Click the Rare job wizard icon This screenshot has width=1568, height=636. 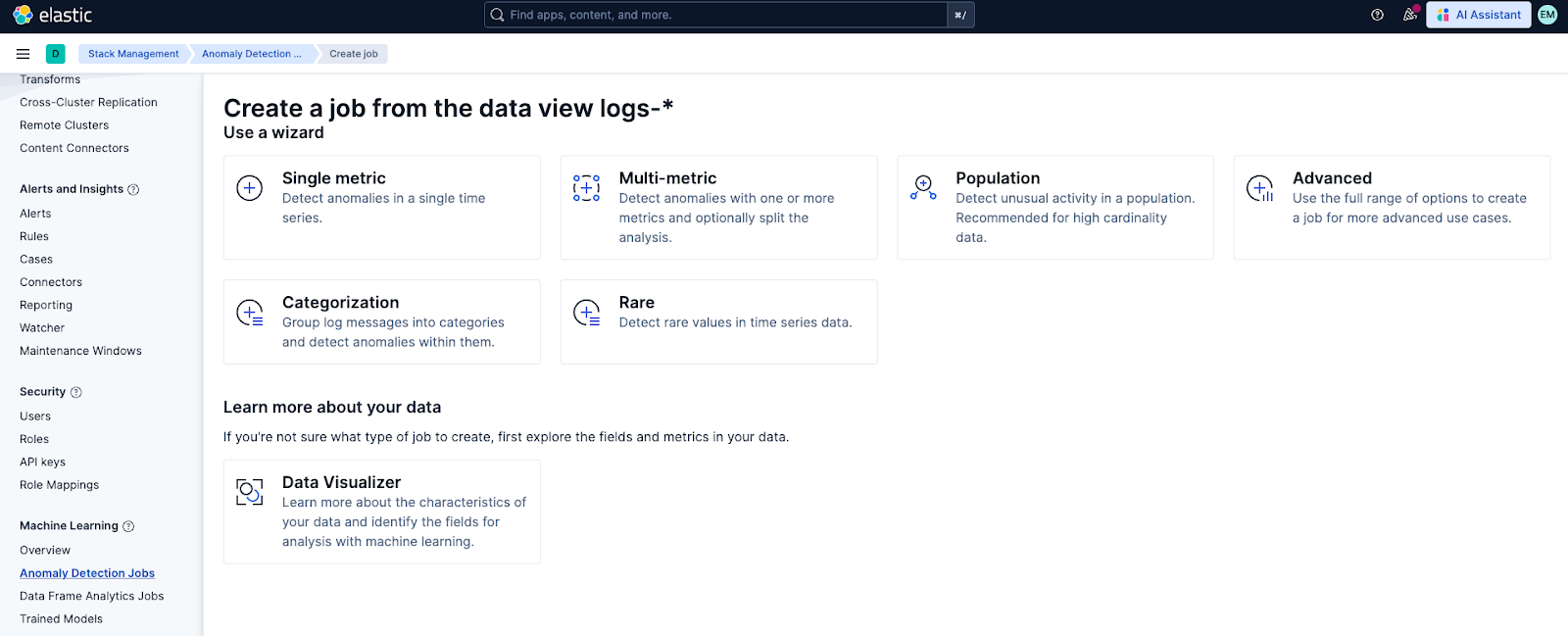[586, 313]
